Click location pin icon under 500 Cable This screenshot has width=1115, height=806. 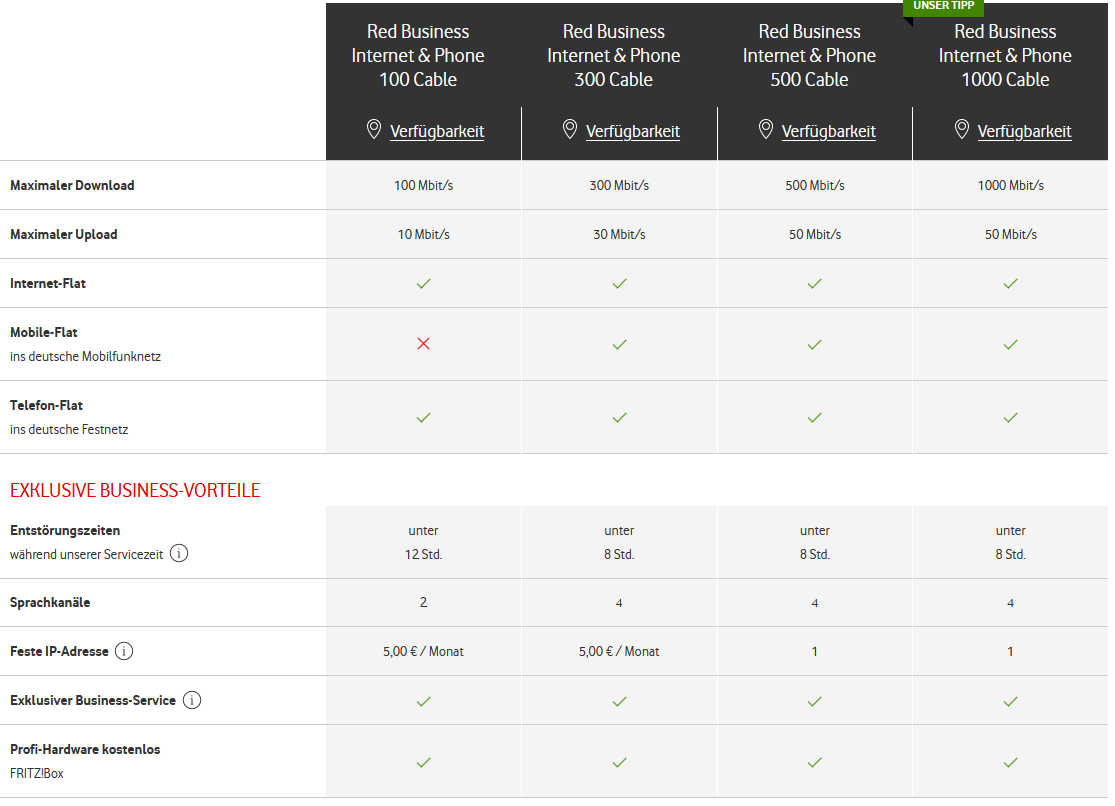765,129
